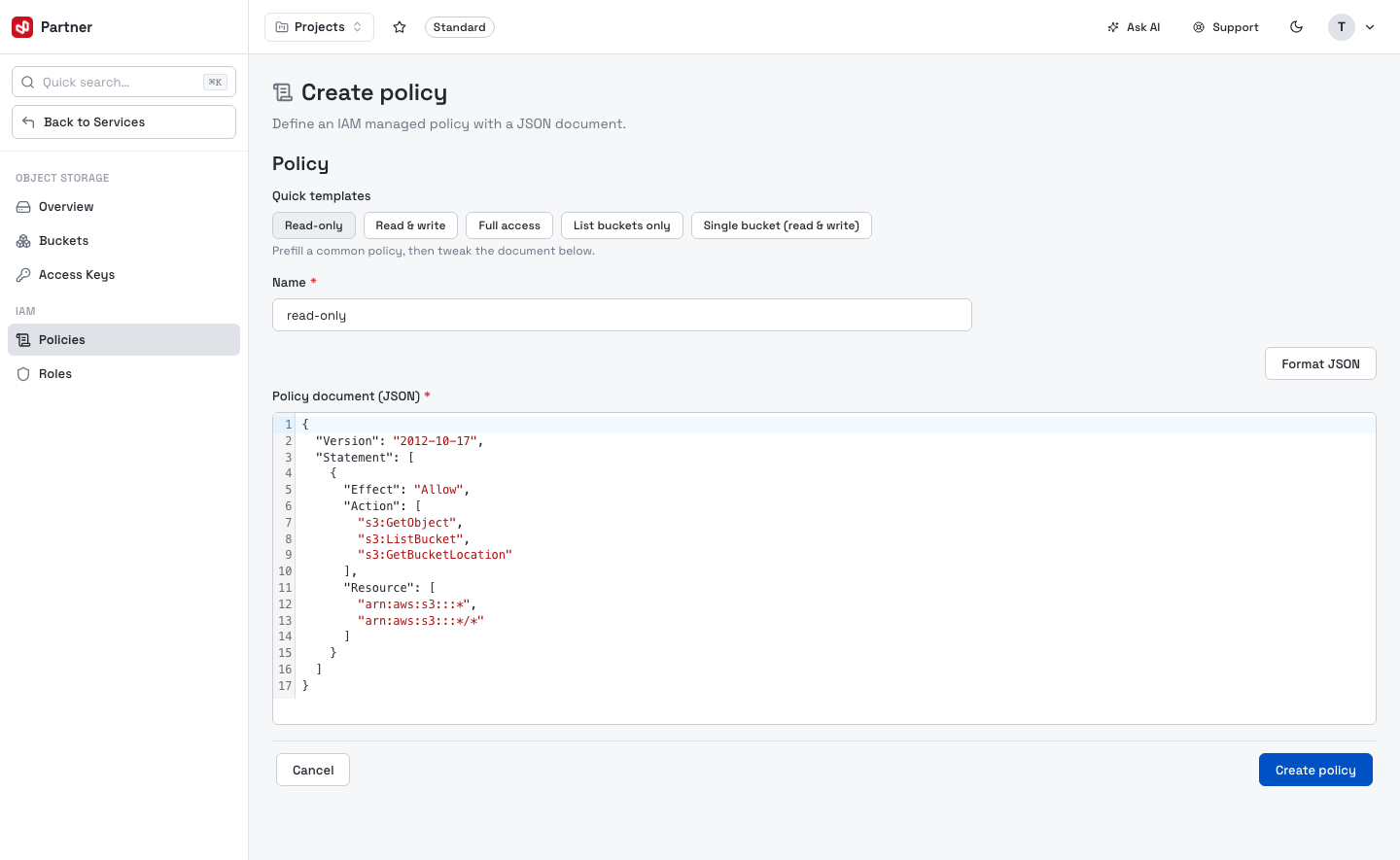
Task: Click the Back to Services arrow icon
Action: 28,122
